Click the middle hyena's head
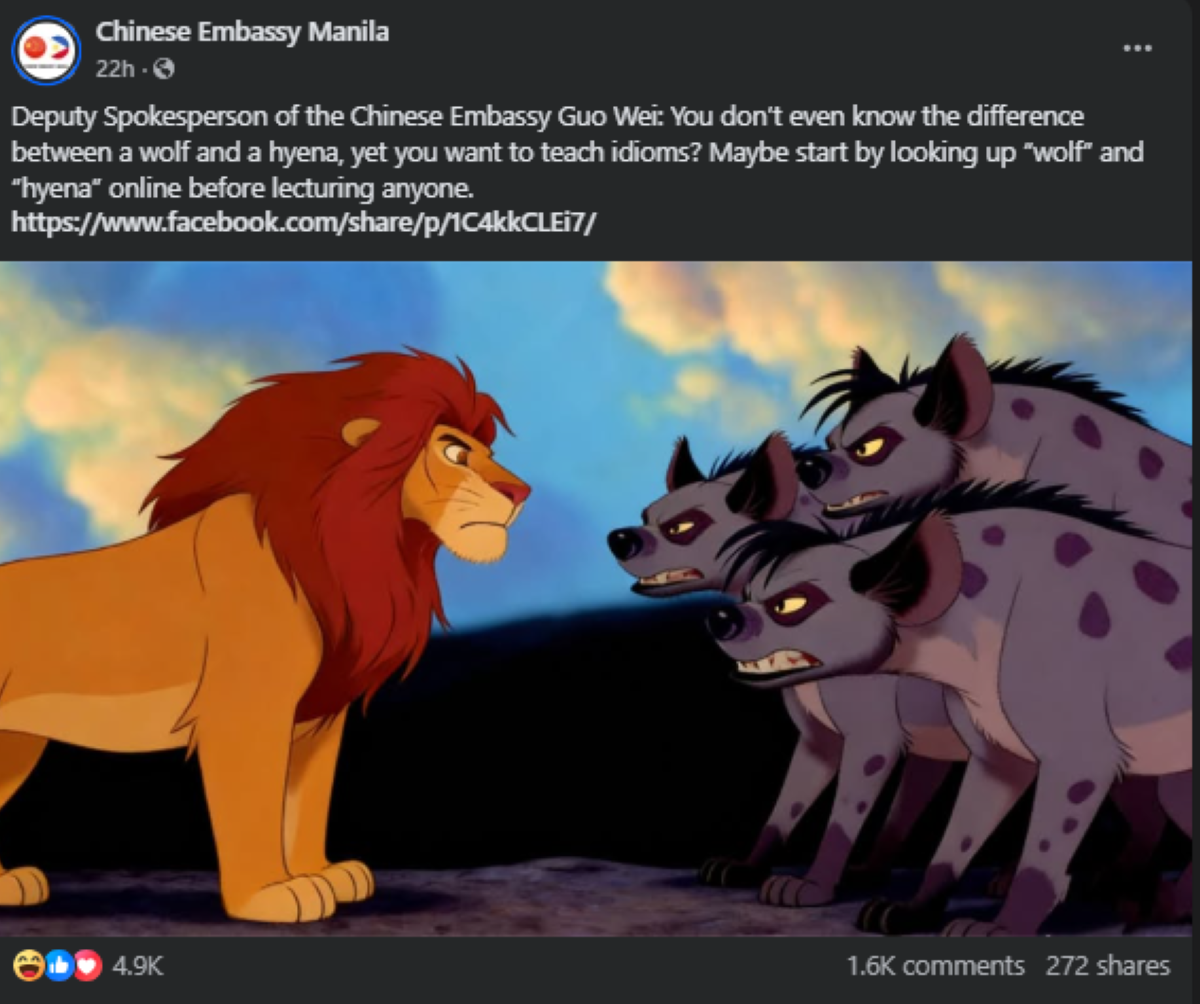The image size is (1200, 1004). [x=700, y=525]
